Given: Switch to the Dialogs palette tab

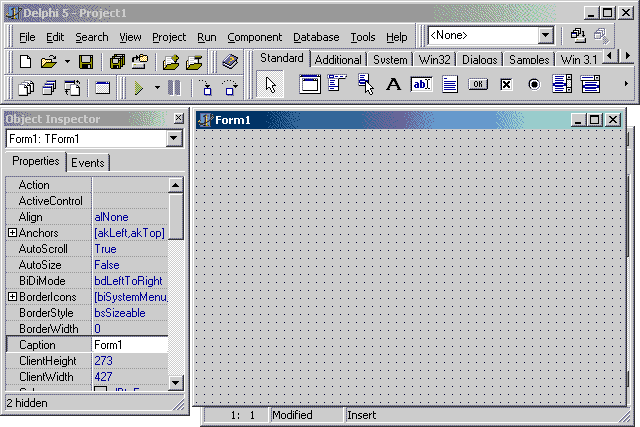Looking at the screenshot, I should [x=480, y=60].
